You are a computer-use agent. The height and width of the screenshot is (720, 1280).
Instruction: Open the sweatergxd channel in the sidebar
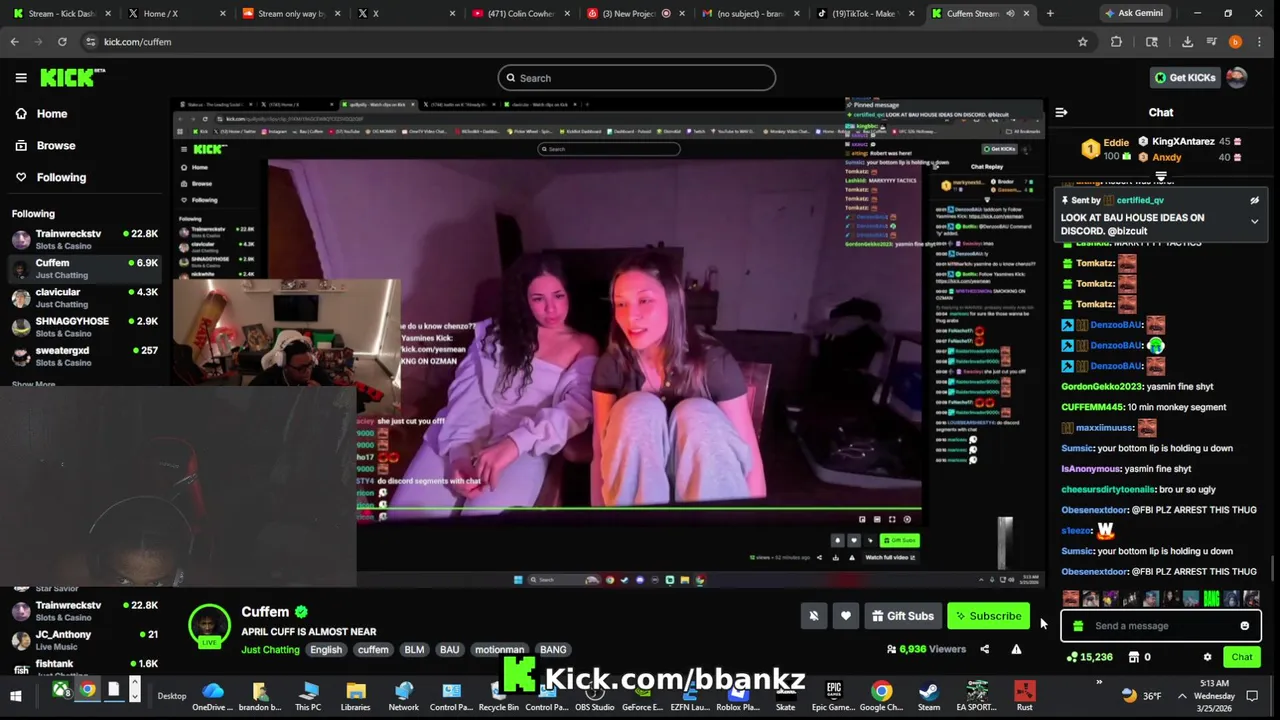click(x=85, y=356)
